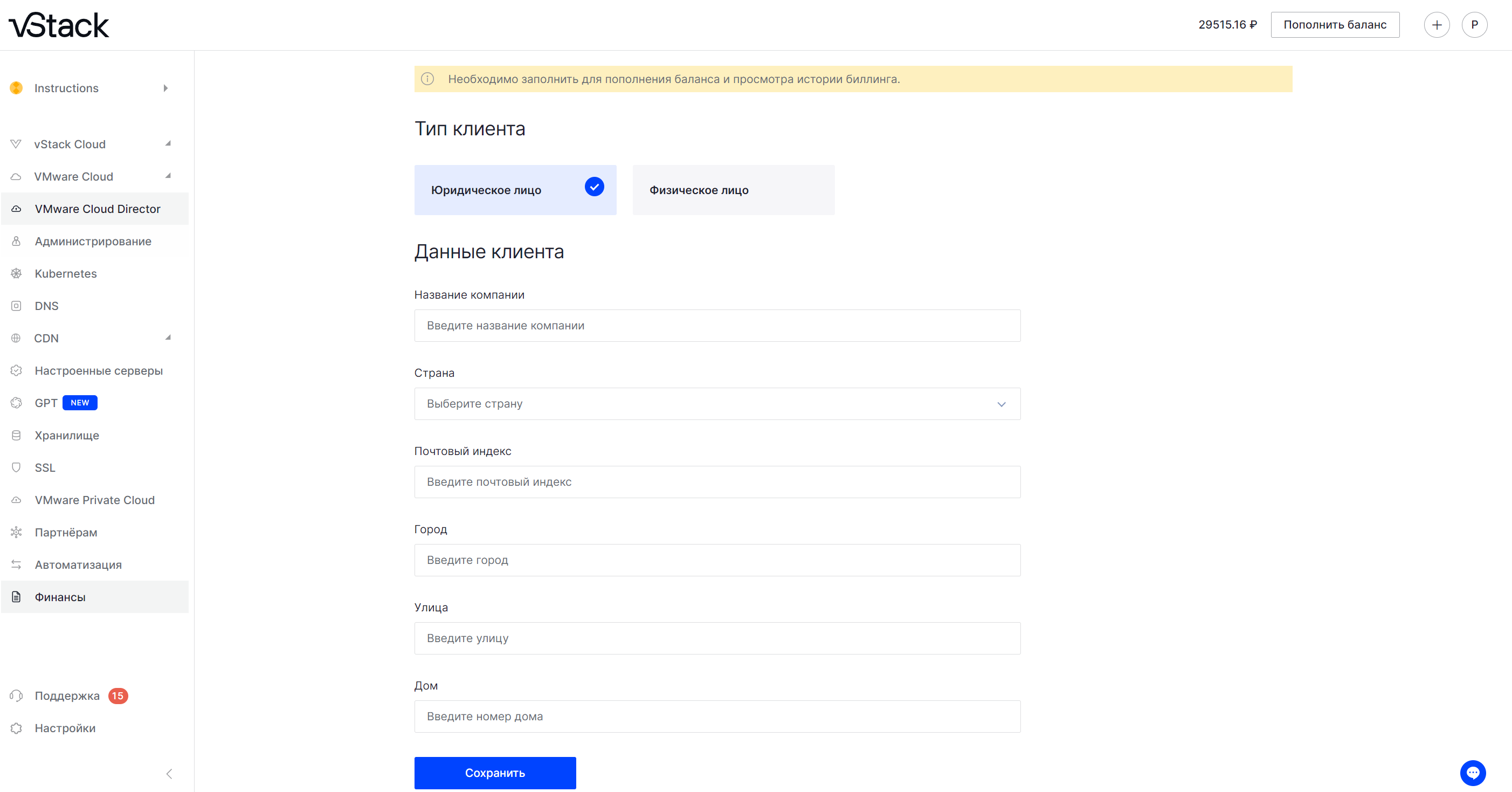The height and width of the screenshot is (792, 1512).
Task: Click the info icon in yellow banner
Action: [x=427, y=79]
